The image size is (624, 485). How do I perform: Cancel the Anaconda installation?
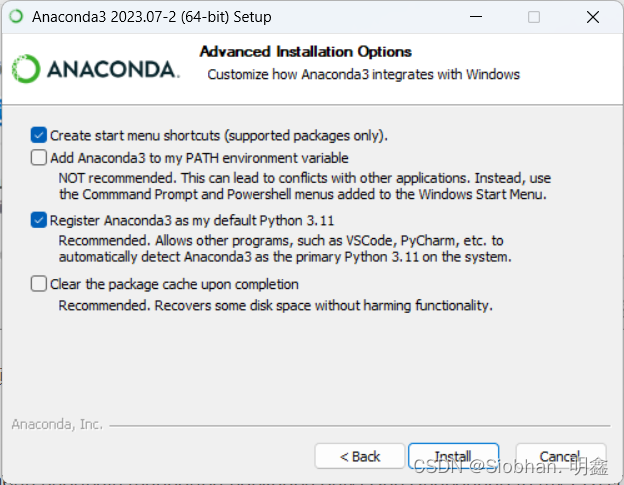click(x=561, y=456)
